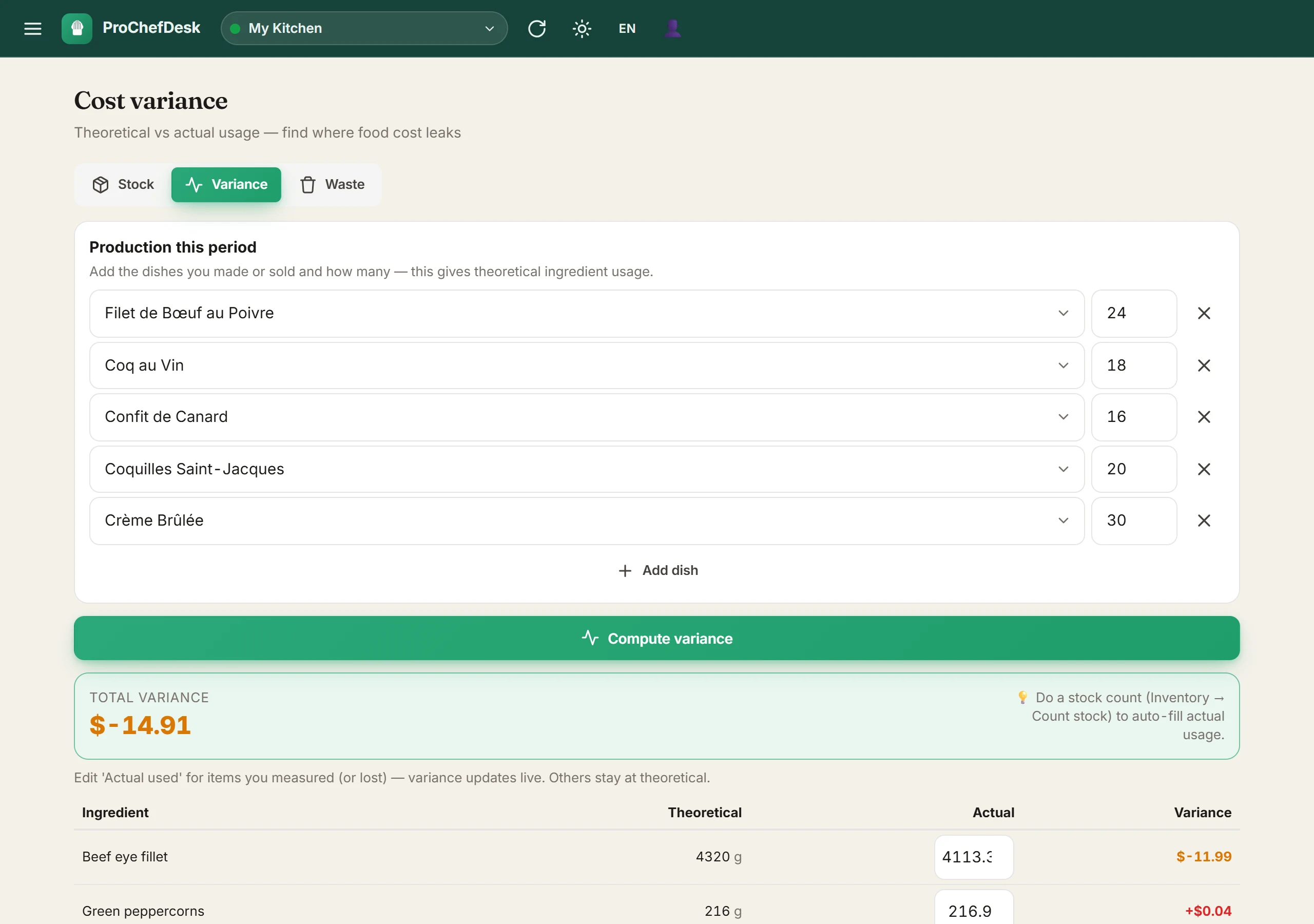Remove the Confit de Canard row
1314x924 pixels.
coord(1204,417)
